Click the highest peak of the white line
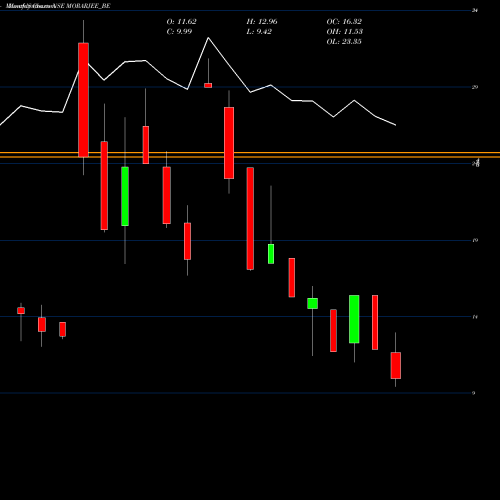This screenshot has height=500, width=500. tap(209, 38)
